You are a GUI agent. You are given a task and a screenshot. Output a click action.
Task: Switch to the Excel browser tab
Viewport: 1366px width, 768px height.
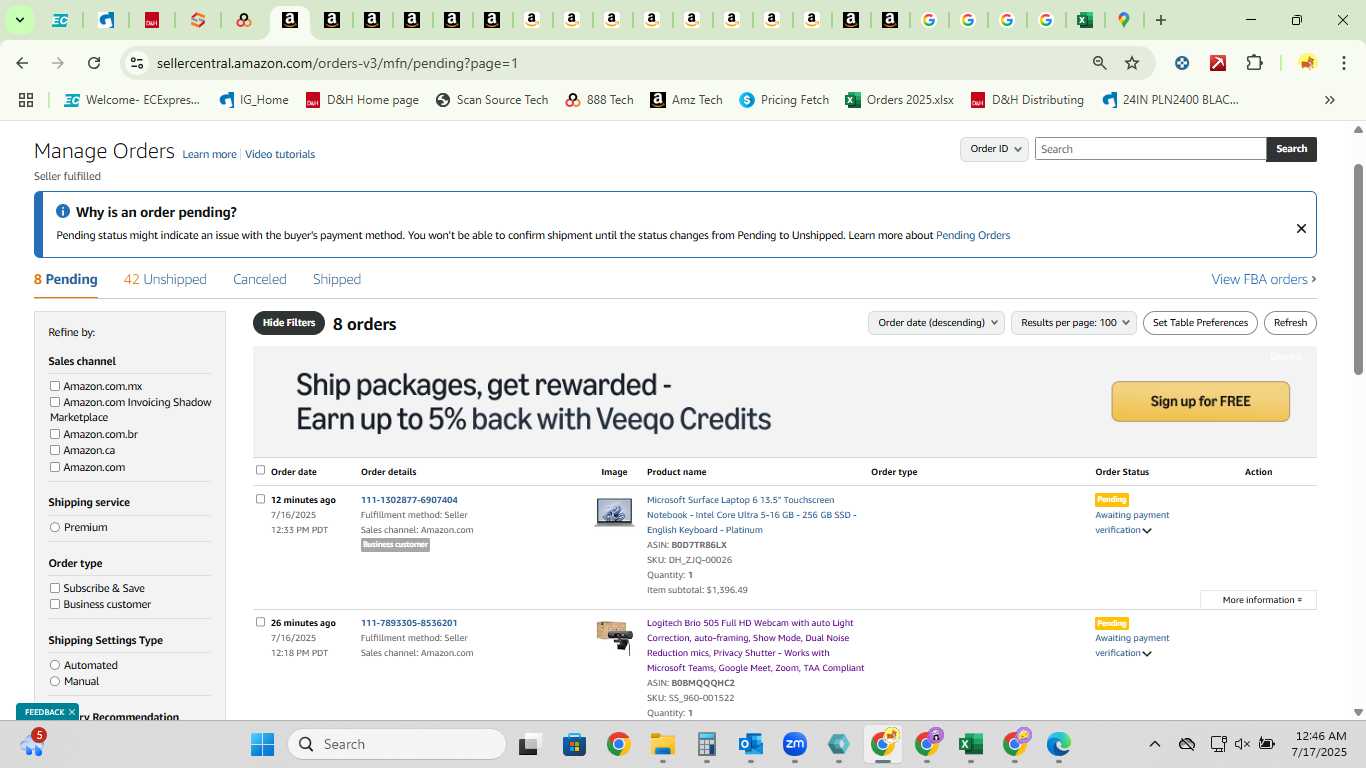tap(1084, 20)
